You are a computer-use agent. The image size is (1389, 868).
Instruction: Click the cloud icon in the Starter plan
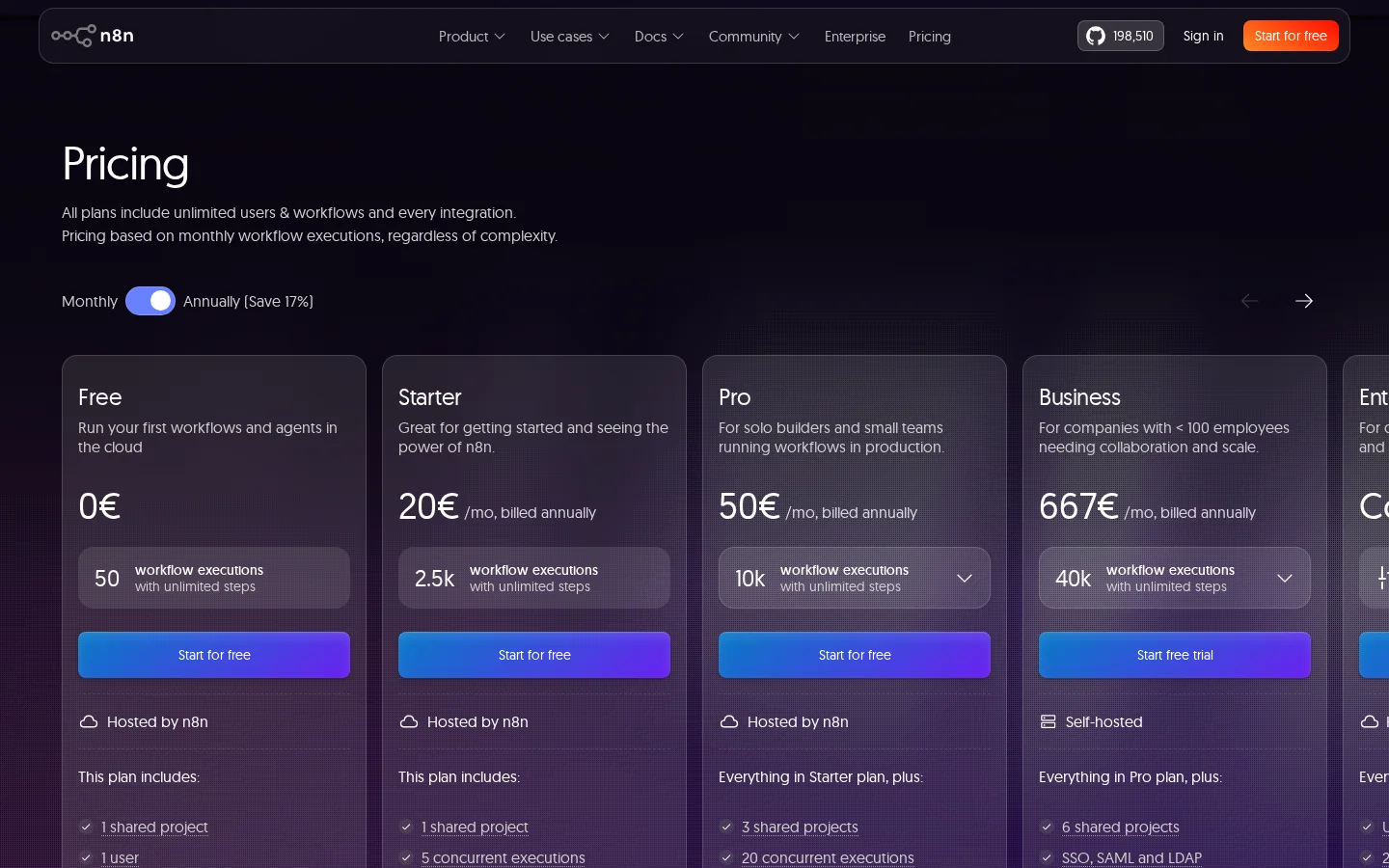[409, 721]
